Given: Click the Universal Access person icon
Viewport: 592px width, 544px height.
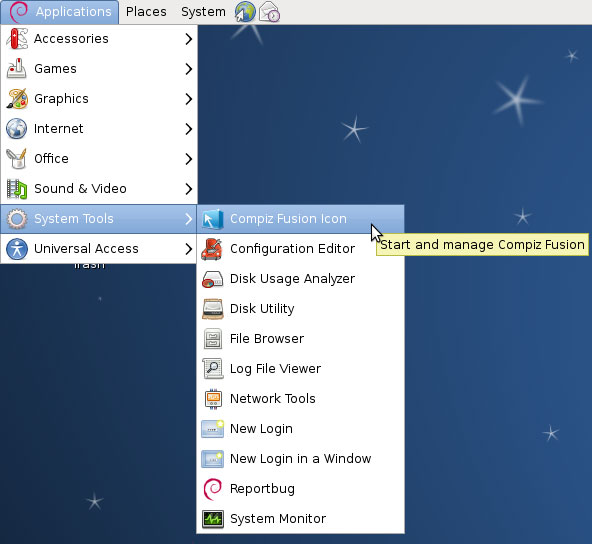Looking at the screenshot, I should (x=17, y=248).
